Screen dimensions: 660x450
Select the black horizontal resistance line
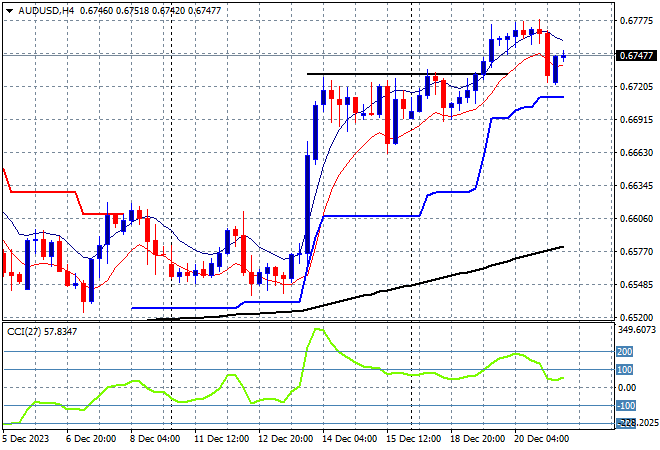407,74
